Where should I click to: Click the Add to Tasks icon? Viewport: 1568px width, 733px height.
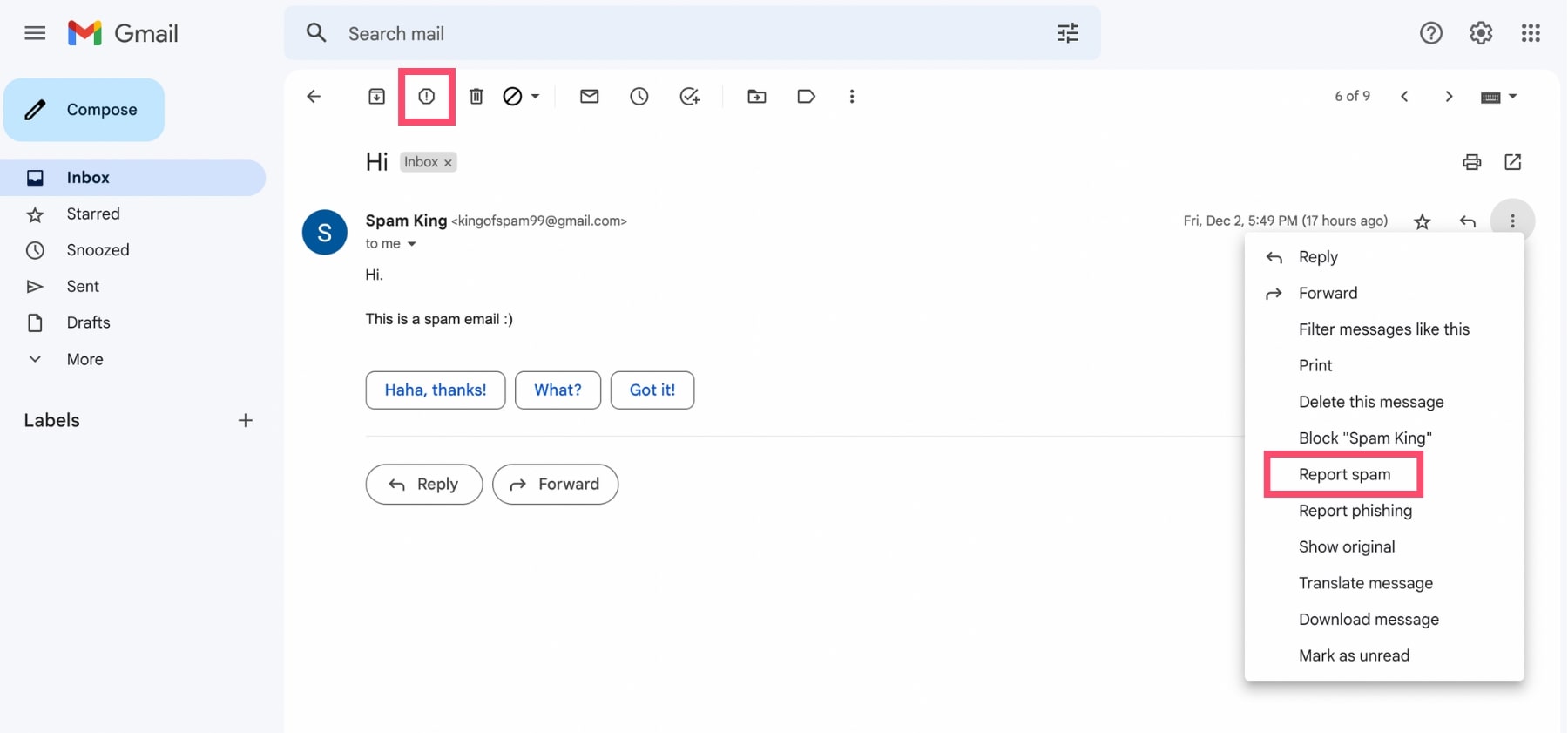690,97
